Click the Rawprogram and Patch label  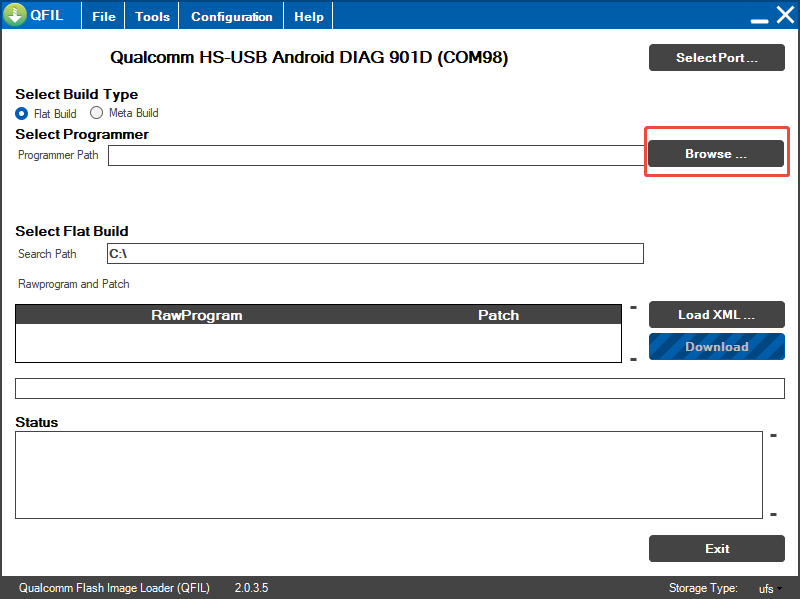[x=73, y=284]
